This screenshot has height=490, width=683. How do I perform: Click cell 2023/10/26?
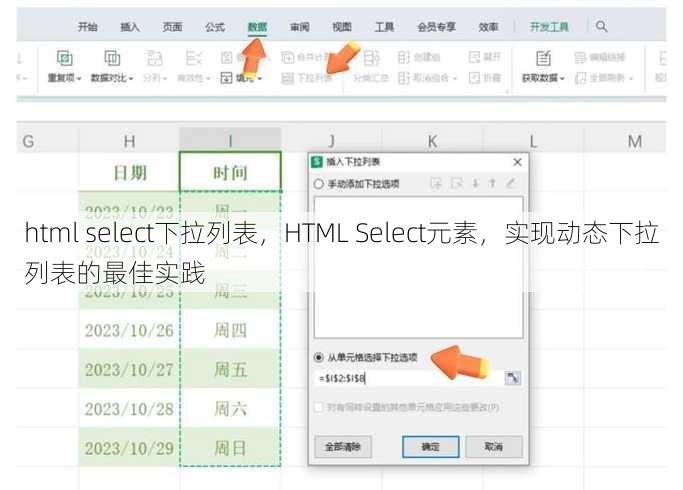click(129, 330)
